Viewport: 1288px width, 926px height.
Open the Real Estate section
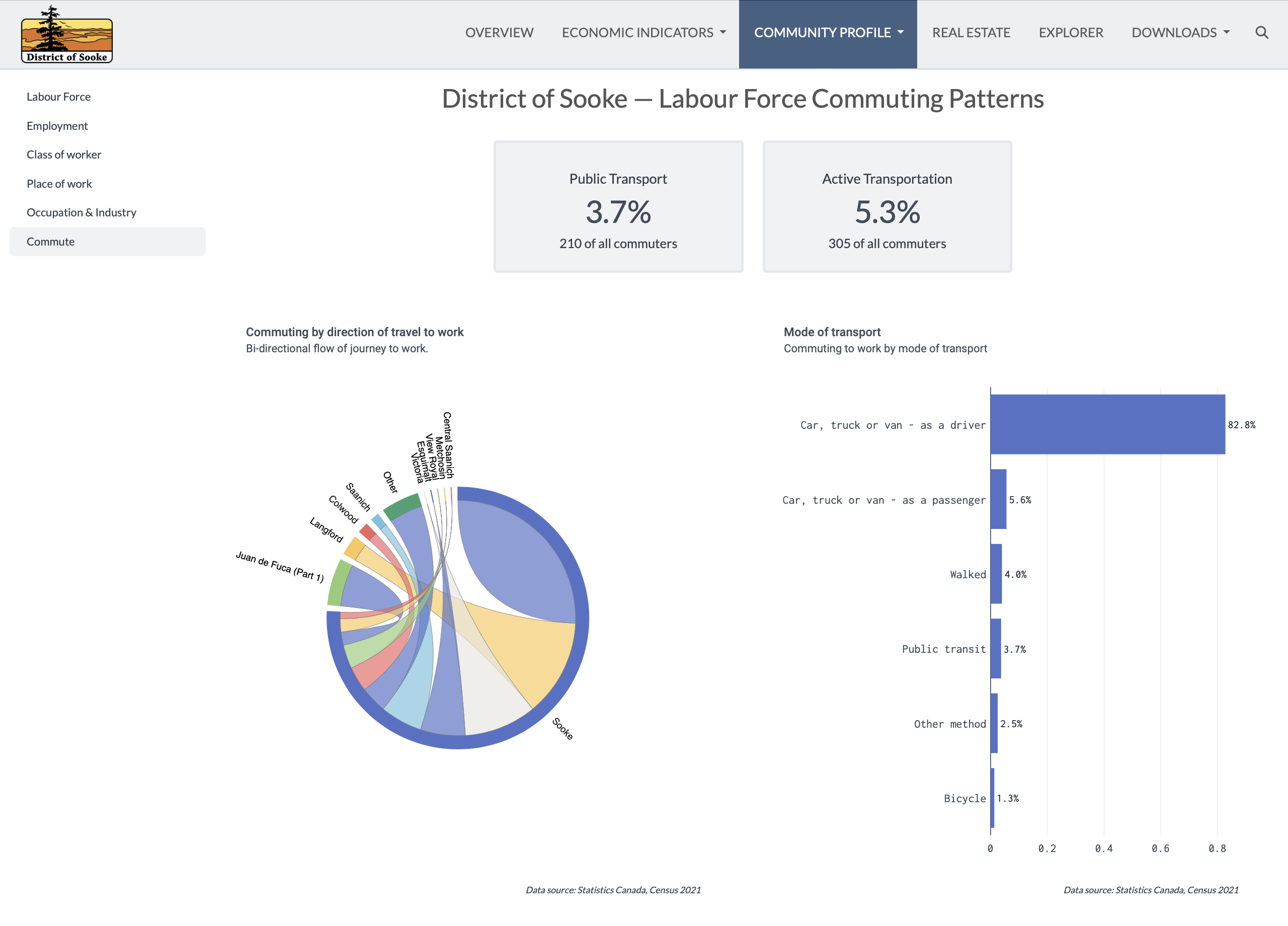pos(971,32)
